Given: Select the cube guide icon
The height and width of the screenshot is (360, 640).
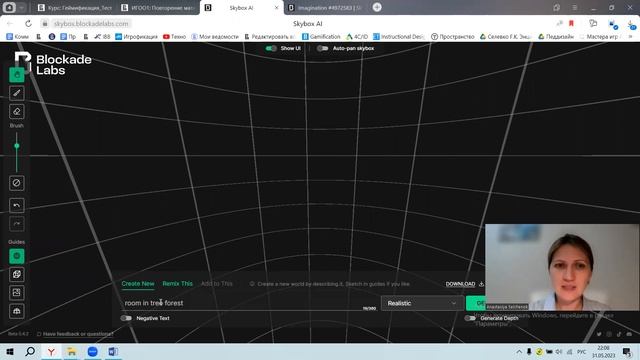Looking at the screenshot, I should (17, 274).
